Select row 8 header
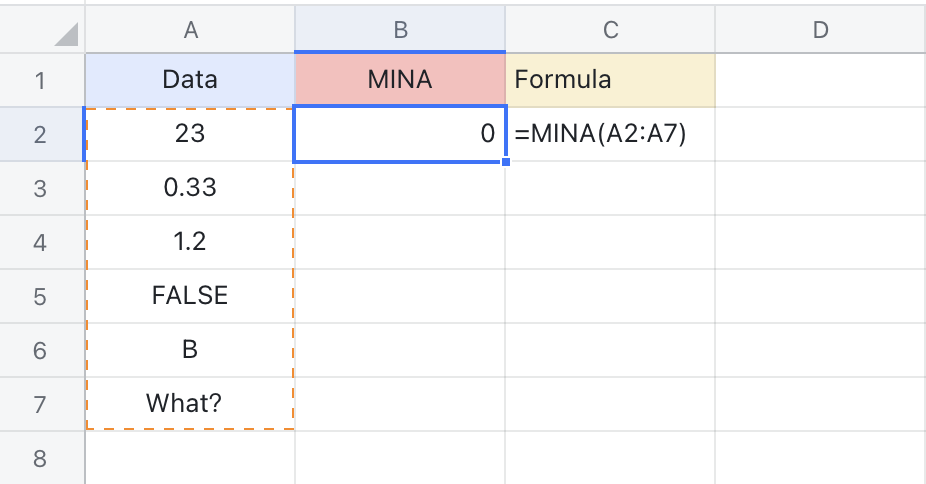 (41, 458)
